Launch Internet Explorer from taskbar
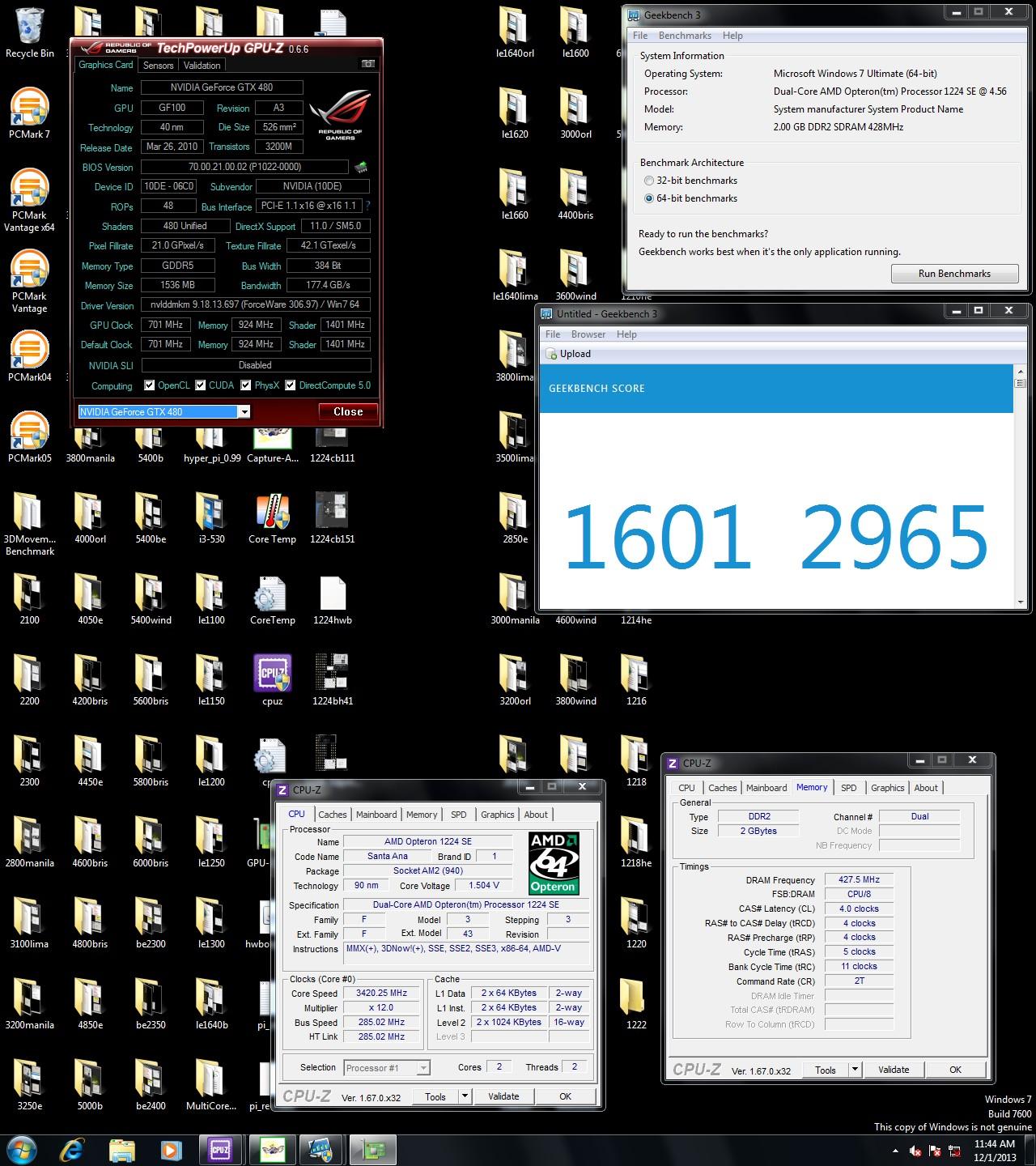This screenshot has width=1036, height=1166. click(72, 1150)
